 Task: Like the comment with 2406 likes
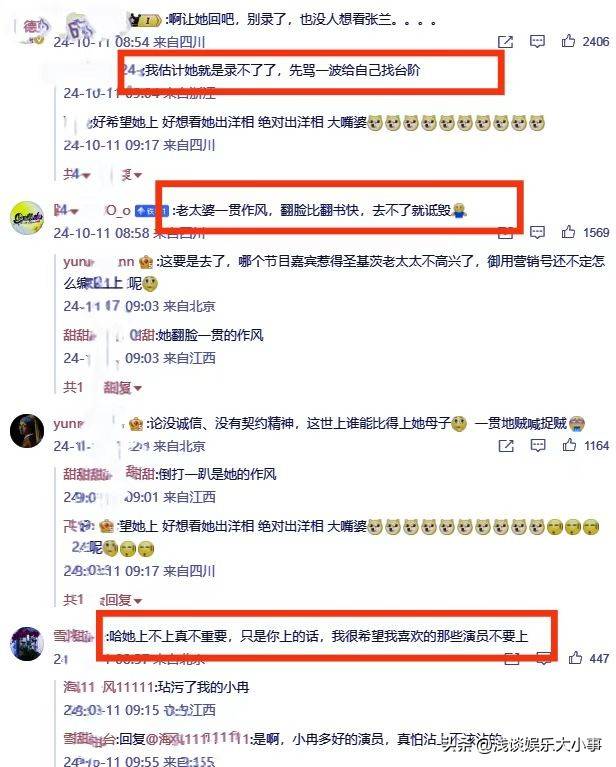pos(568,41)
